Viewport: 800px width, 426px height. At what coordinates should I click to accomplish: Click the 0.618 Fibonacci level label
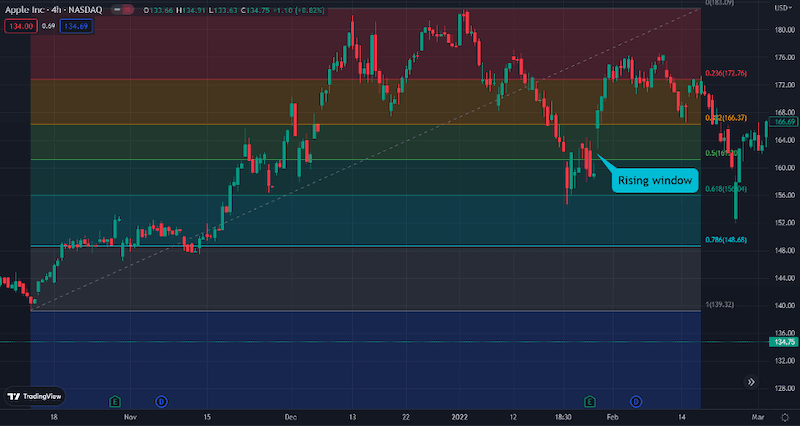(726, 189)
